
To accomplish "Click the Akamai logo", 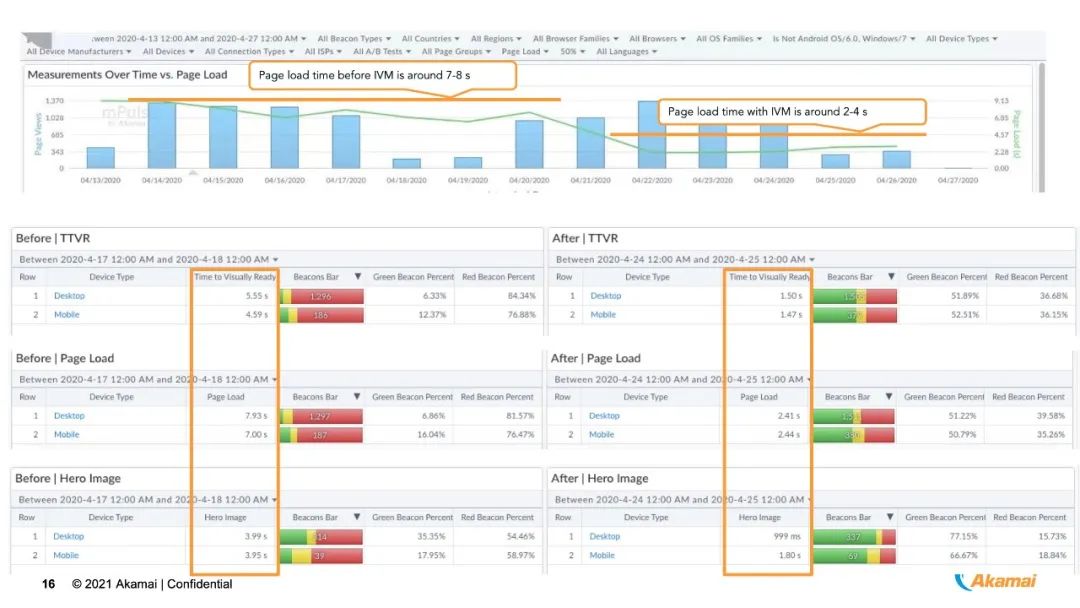I will pos(995,582).
